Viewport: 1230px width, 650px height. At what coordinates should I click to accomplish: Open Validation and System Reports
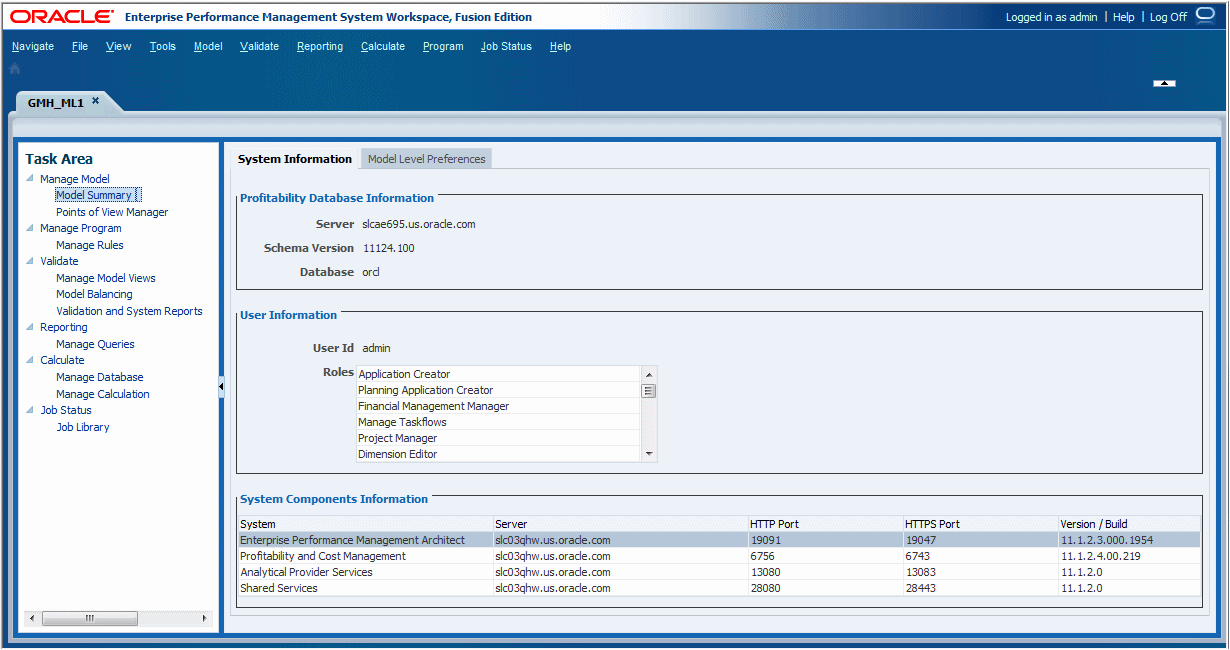pos(129,311)
